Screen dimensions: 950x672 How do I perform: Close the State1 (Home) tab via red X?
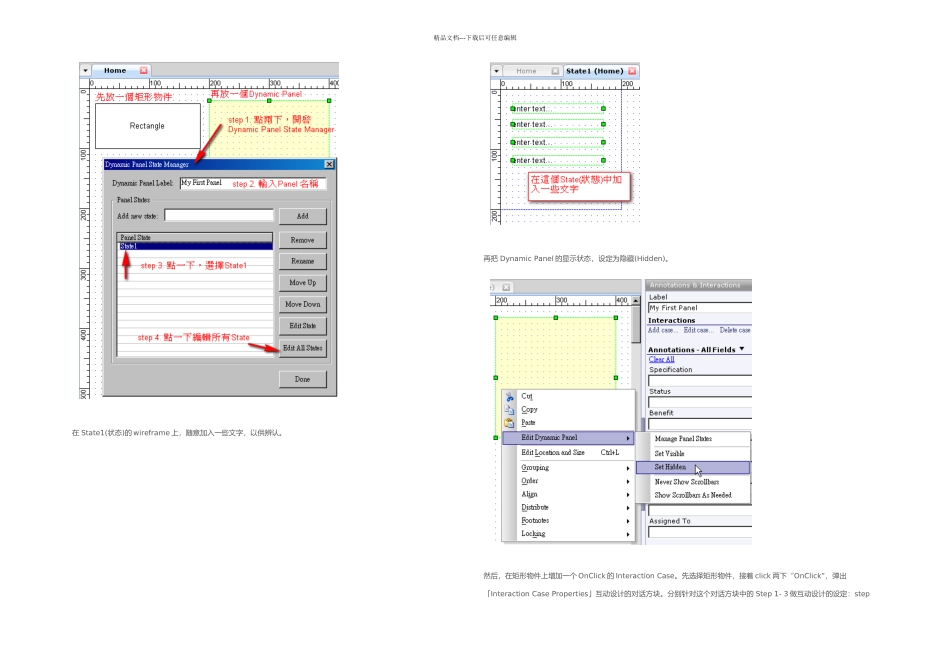(632, 71)
